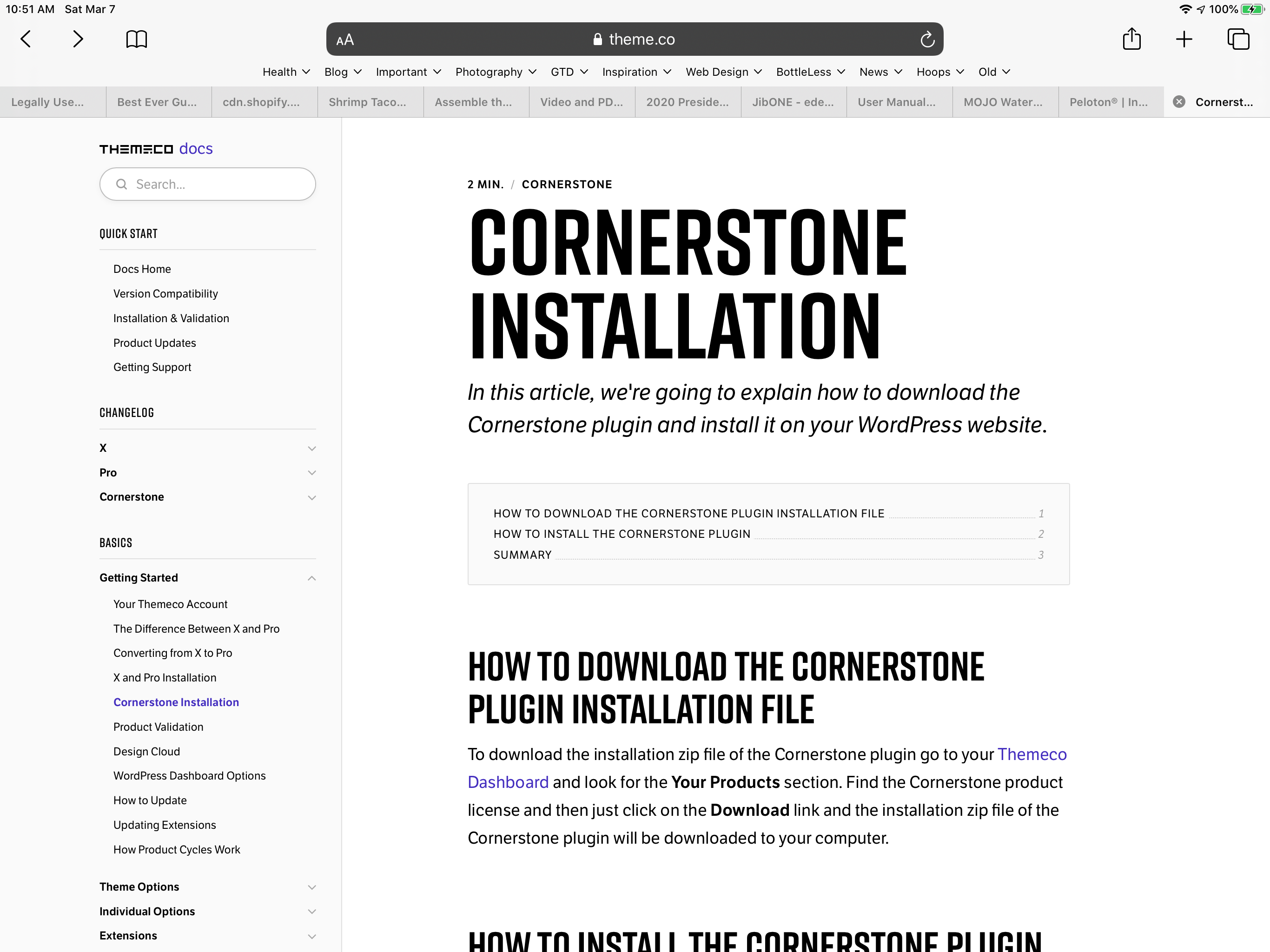Expand the Pro changelog section
This screenshot has width=1270, height=952.
click(x=207, y=473)
